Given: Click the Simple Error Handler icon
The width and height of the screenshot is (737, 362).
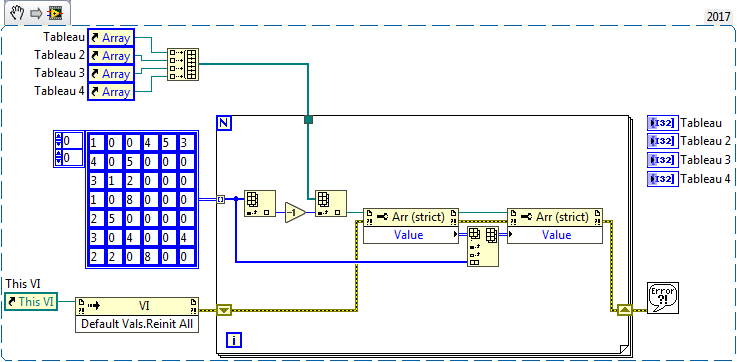Looking at the screenshot, I should 663,298.
